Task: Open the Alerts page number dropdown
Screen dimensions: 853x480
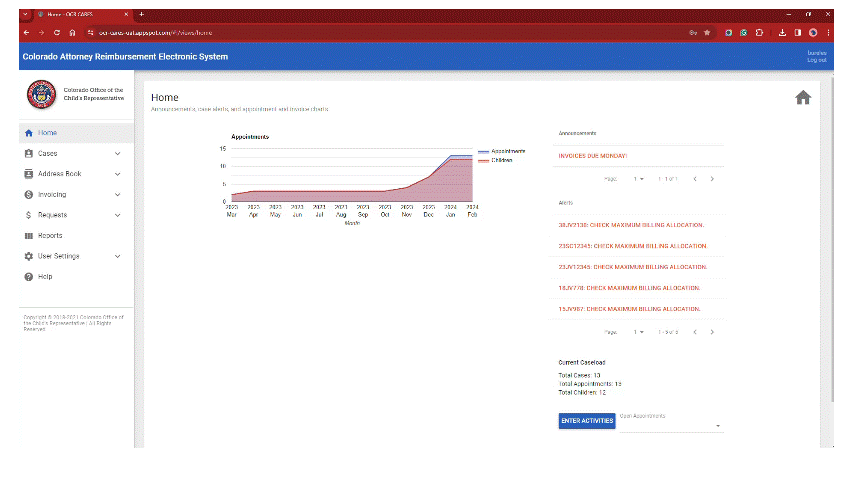Action: tap(638, 332)
